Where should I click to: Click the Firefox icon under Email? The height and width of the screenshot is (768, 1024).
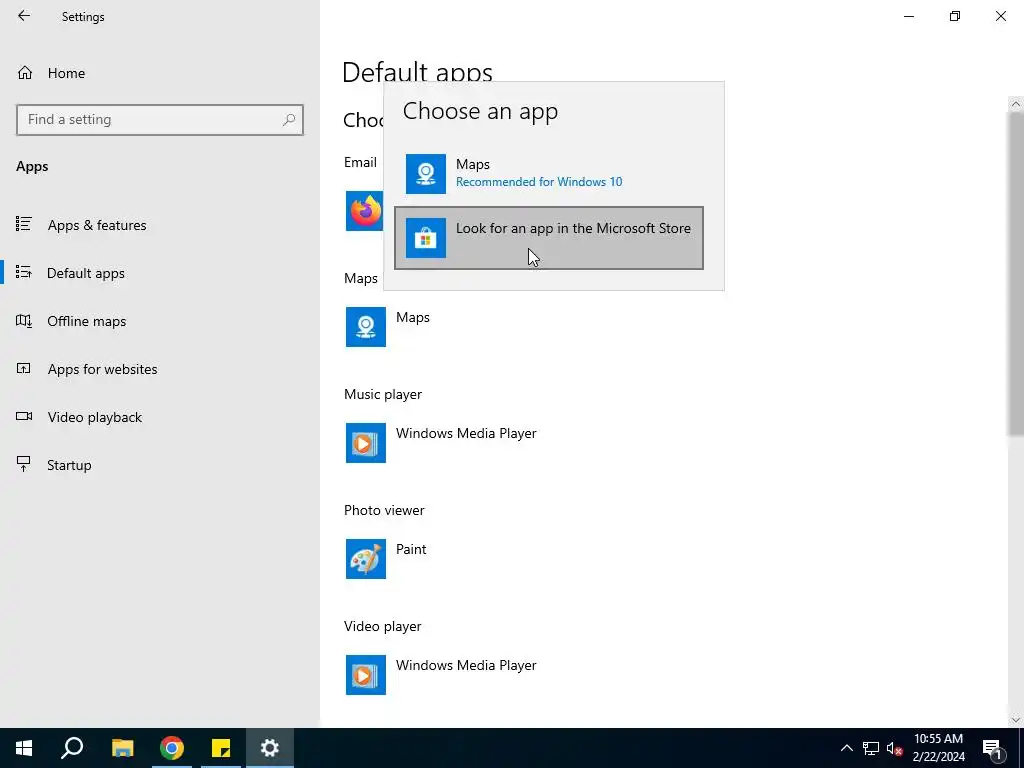(x=364, y=211)
